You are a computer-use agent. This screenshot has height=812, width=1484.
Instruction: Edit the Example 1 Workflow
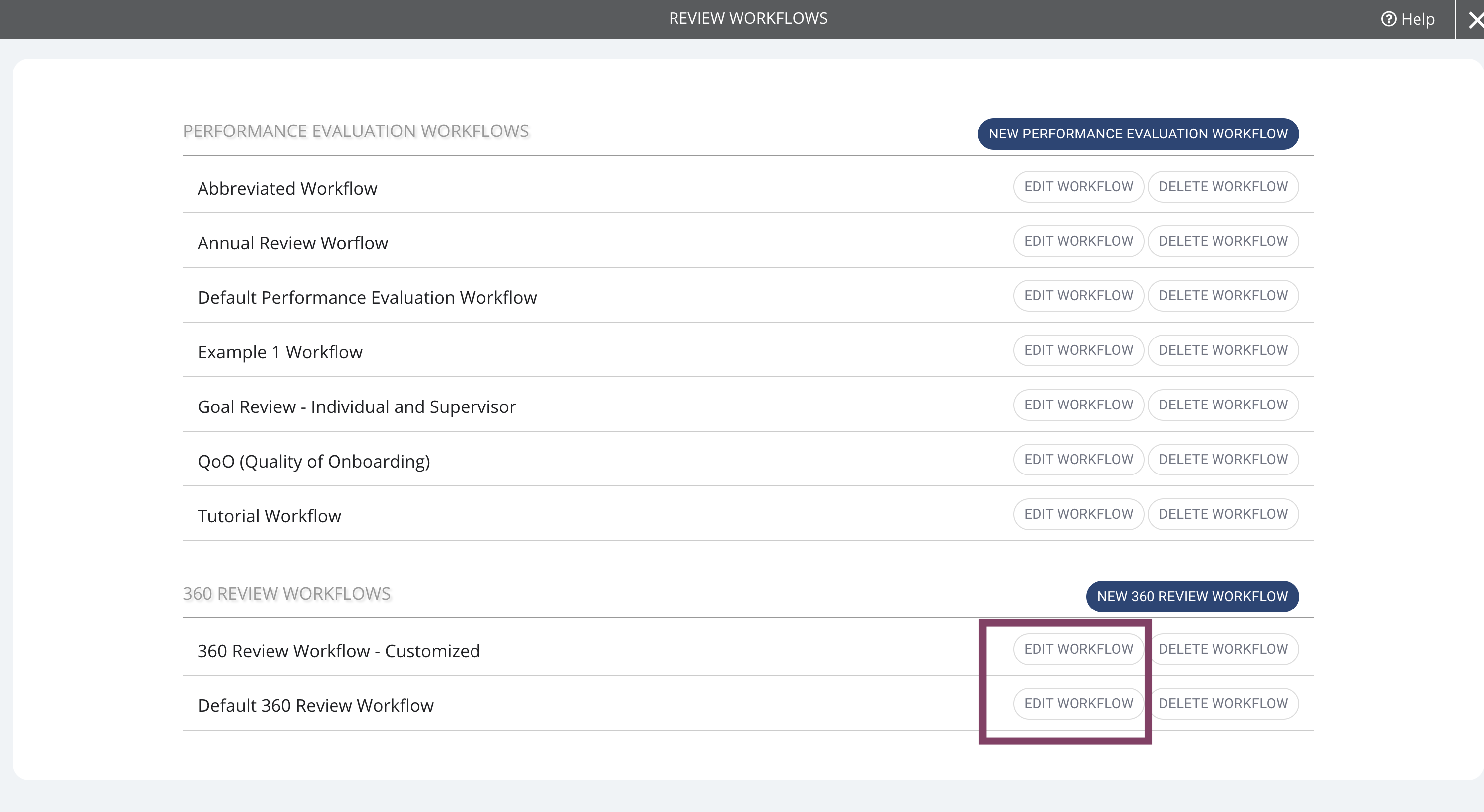[x=1079, y=350]
